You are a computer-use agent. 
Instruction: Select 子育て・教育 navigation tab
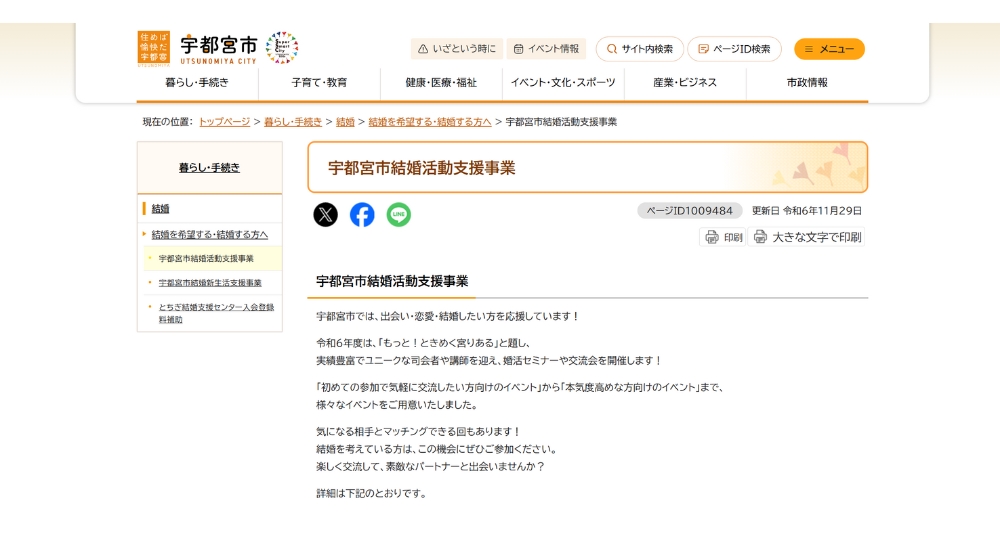(x=320, y=83)
